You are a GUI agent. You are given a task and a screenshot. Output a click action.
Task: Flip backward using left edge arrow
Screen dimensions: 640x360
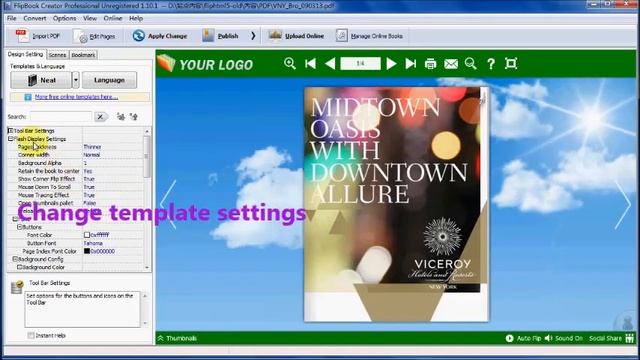point(168,204)
